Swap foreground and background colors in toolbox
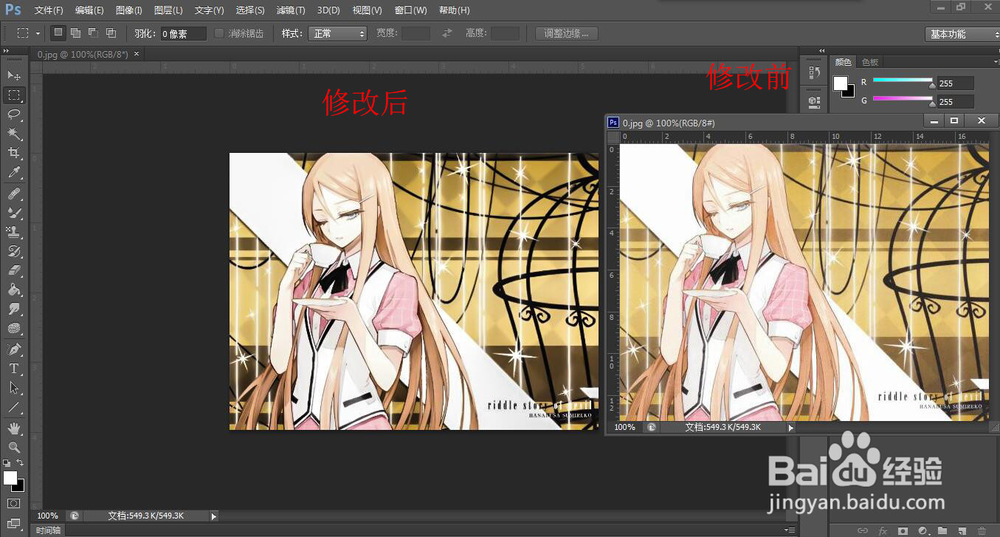Image resolution: width=1000 pixels, height=537 pixels. (x=20, y=463)
